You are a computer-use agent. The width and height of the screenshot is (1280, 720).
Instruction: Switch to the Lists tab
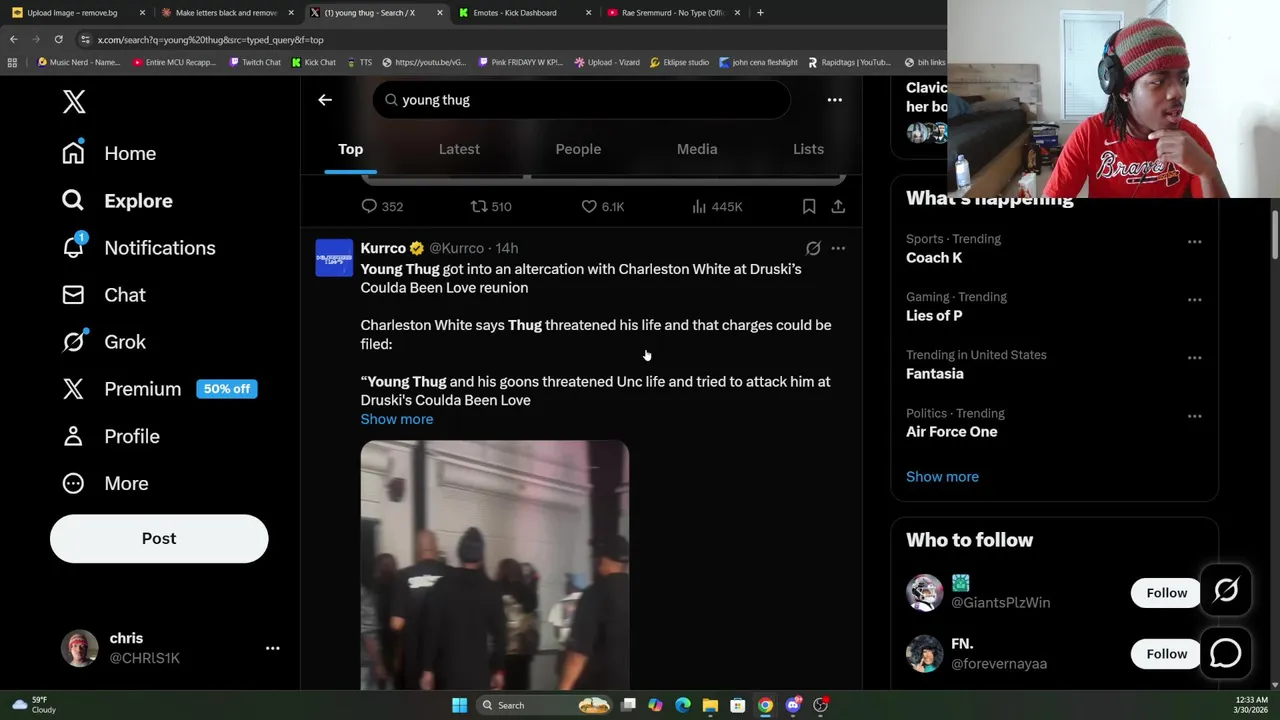point(808,149)
